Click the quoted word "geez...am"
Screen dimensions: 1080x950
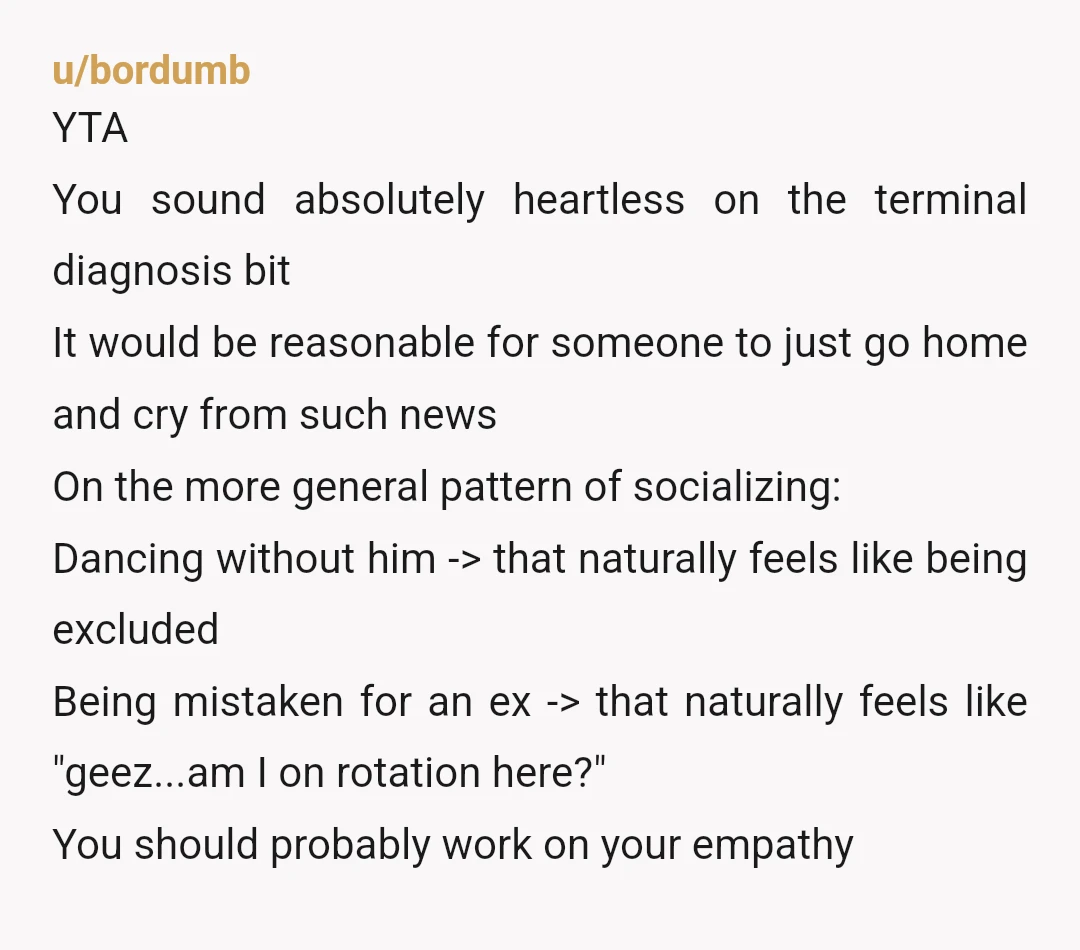pyautogui.click(x=149, y=773)
